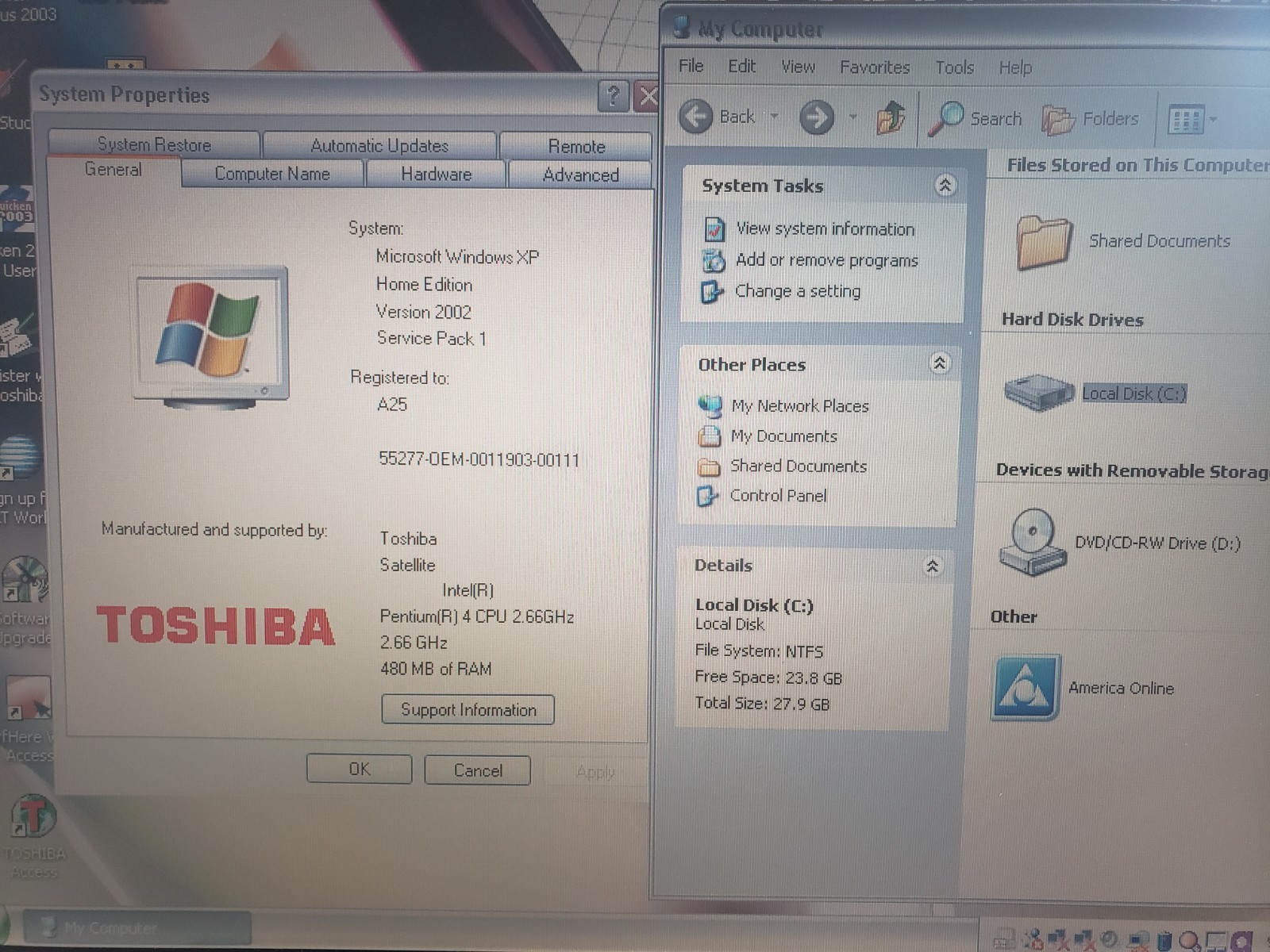Screen dimensions: 1270x952
Task: Open the Views dropdown arrow
Action: click(1213, 121)
